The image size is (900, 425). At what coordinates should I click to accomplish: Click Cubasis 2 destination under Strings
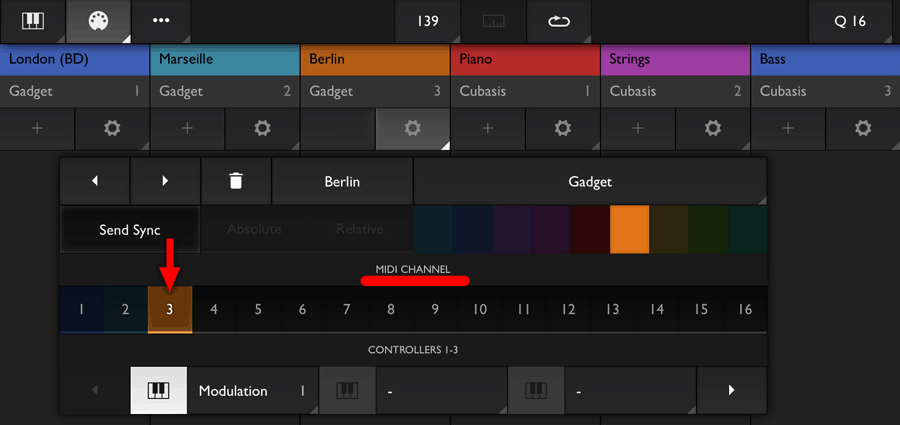675,91
